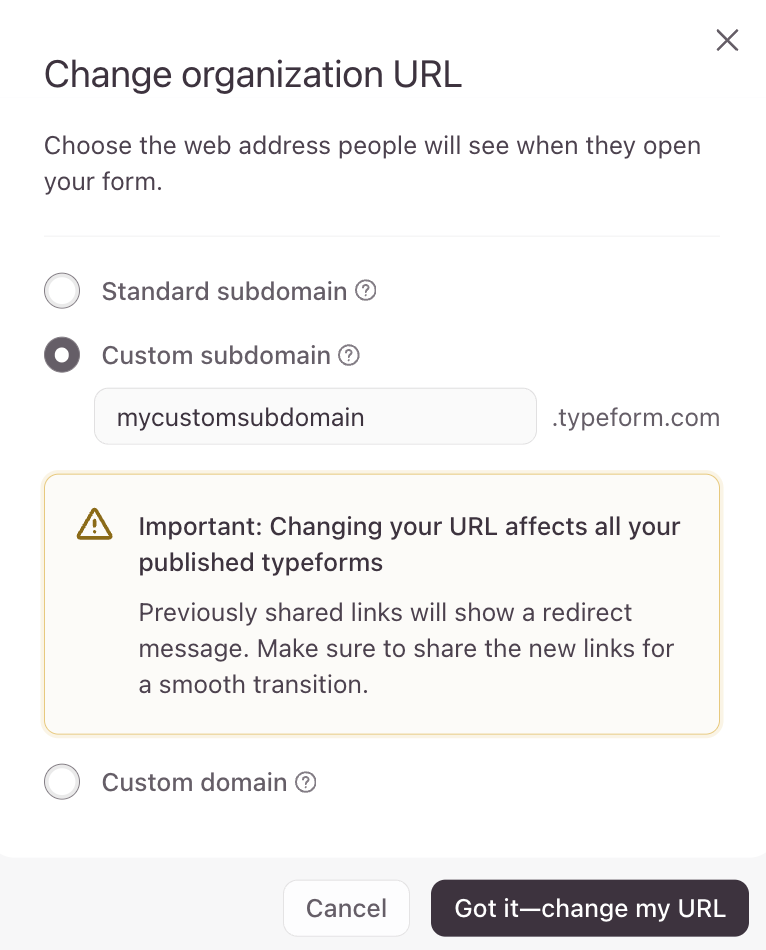766x950 pixels.
Task: Click the Standard subdomain label text
Action: [224, 292]
